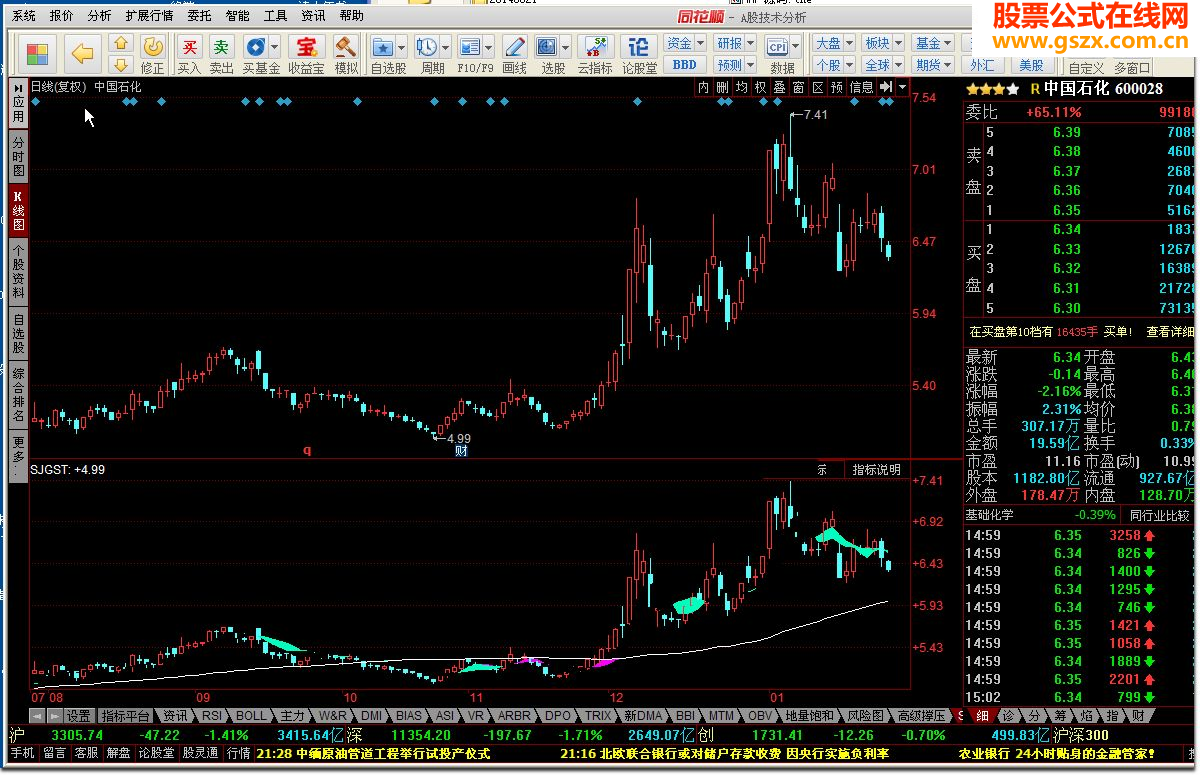
Task: Open the chart header down-arrow menu
Action: [902, 87]
